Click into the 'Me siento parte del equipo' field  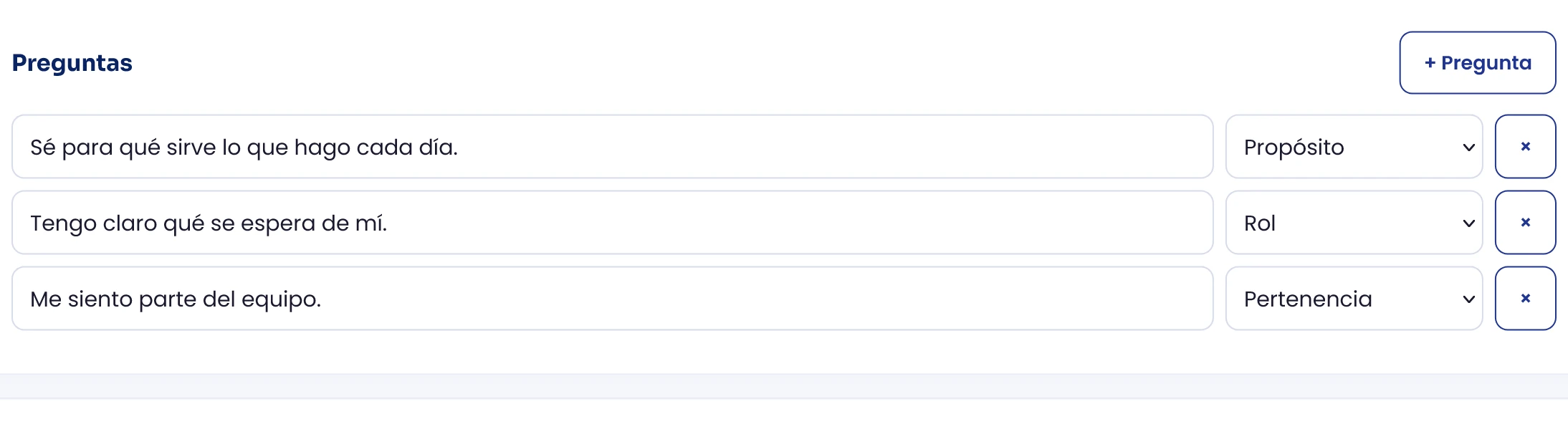pyautogui.click(x=612, y=298)
